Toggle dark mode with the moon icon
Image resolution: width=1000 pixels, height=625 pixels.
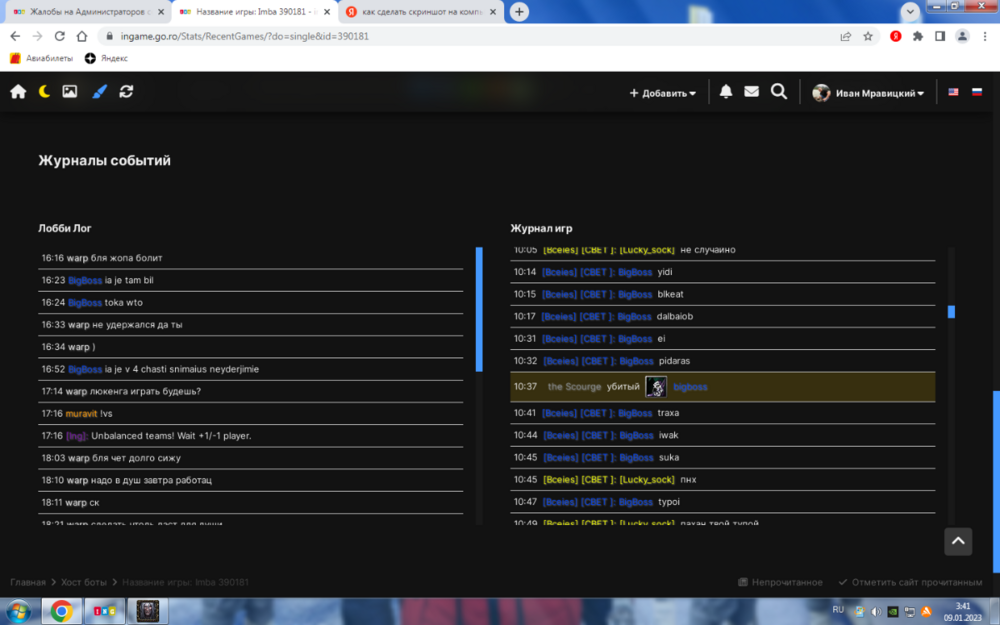click(44, 92)
